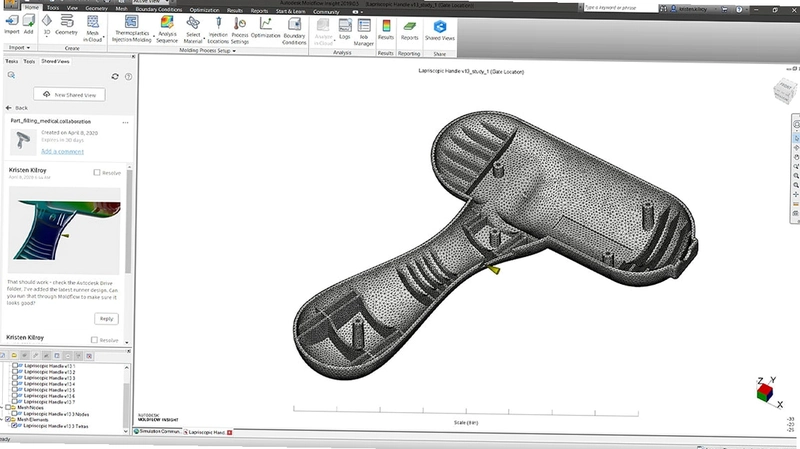800x449 pixels.
Task: Switch to the Tasks panel tab
Action: 11,61
